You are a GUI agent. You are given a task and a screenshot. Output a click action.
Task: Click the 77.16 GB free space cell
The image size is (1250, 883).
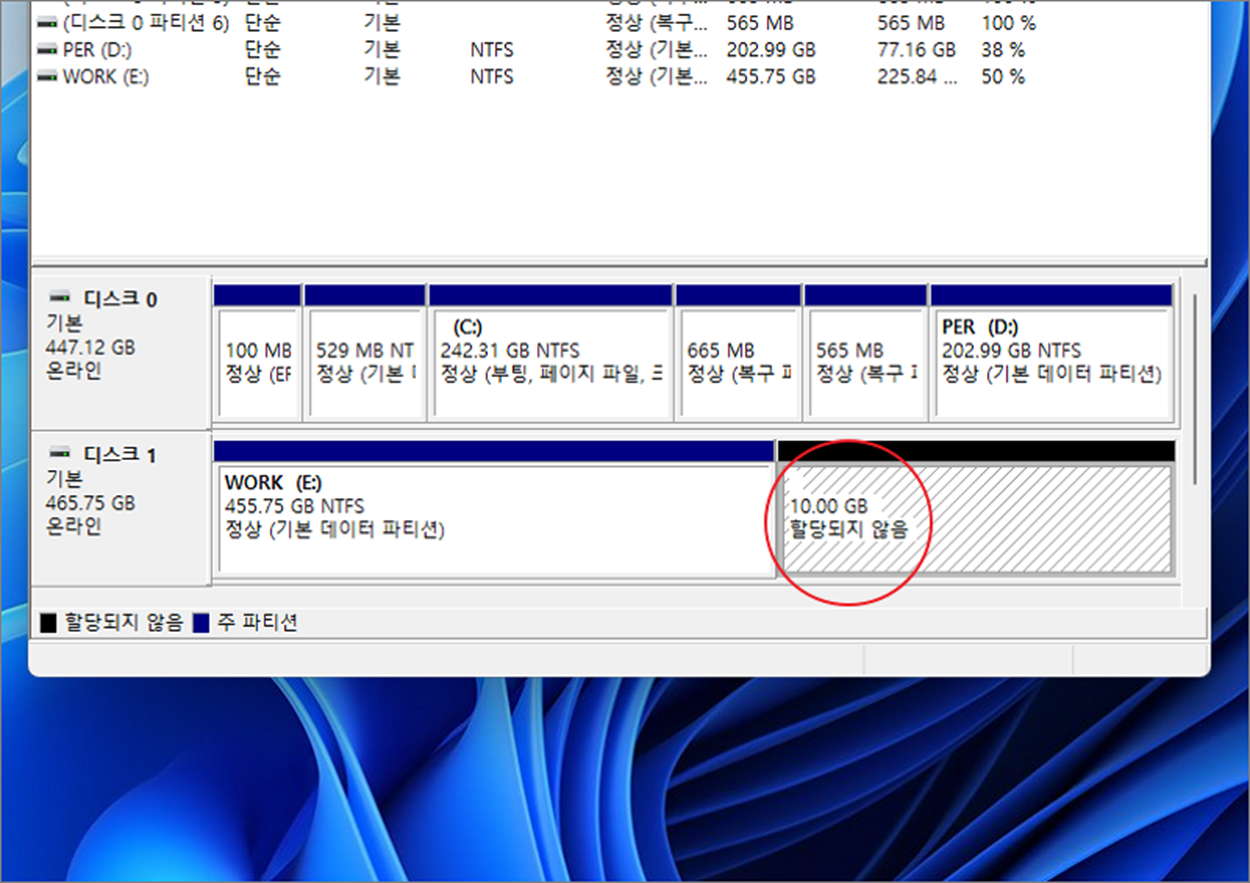click(916, 49)
